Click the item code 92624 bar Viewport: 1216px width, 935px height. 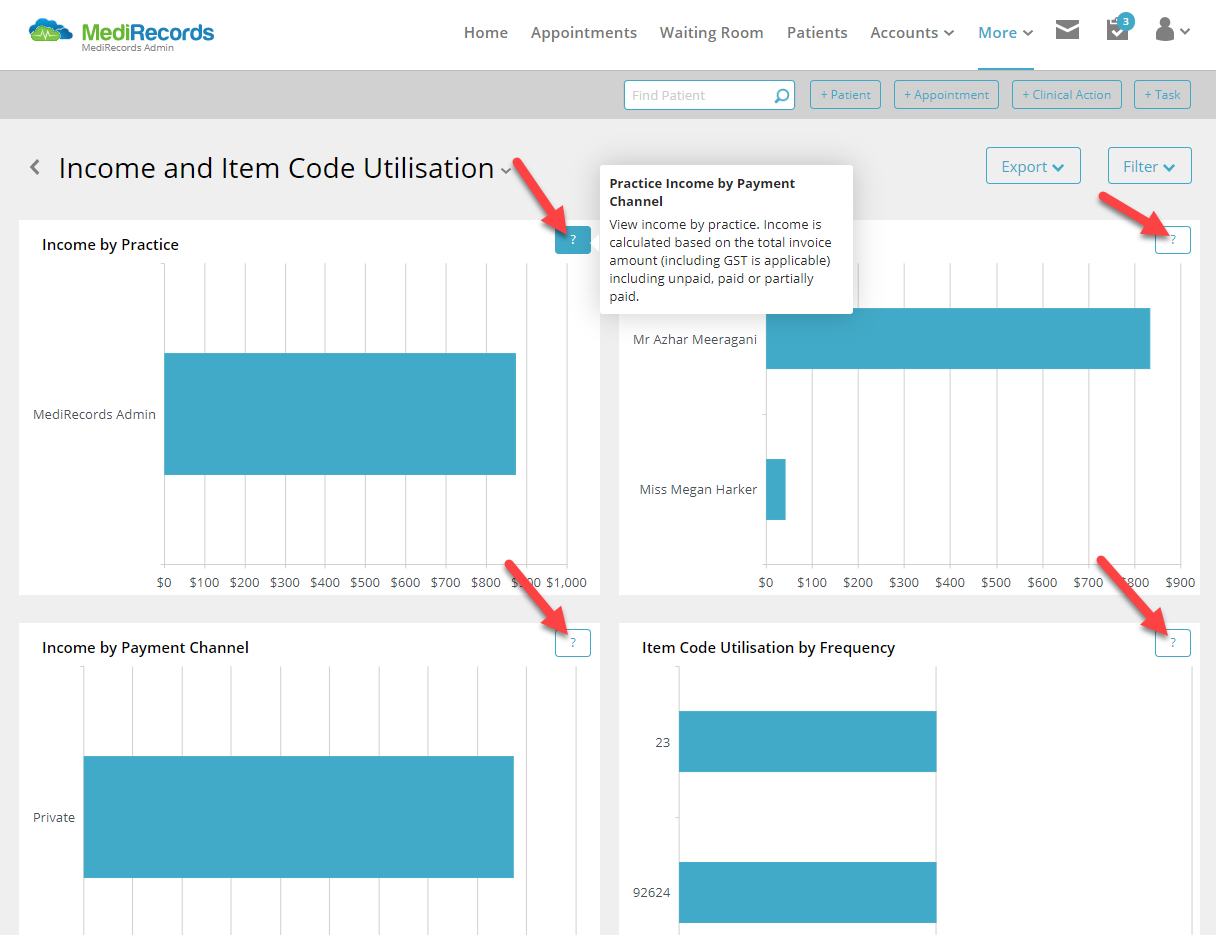click(807, 892)
